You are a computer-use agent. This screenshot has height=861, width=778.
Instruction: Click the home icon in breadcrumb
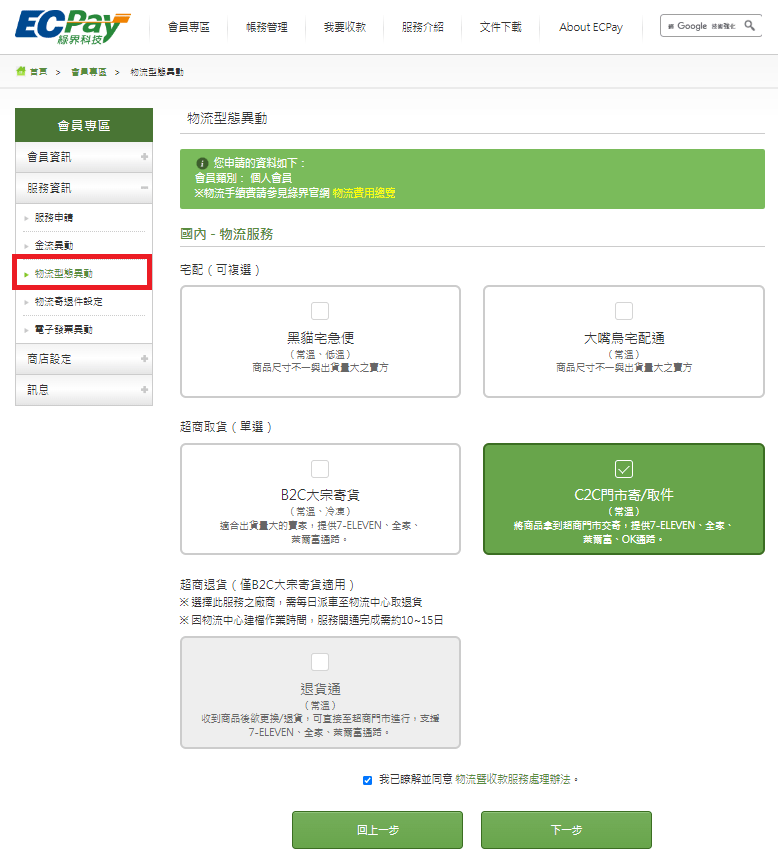pyautogui.click(x=21, y=71)
